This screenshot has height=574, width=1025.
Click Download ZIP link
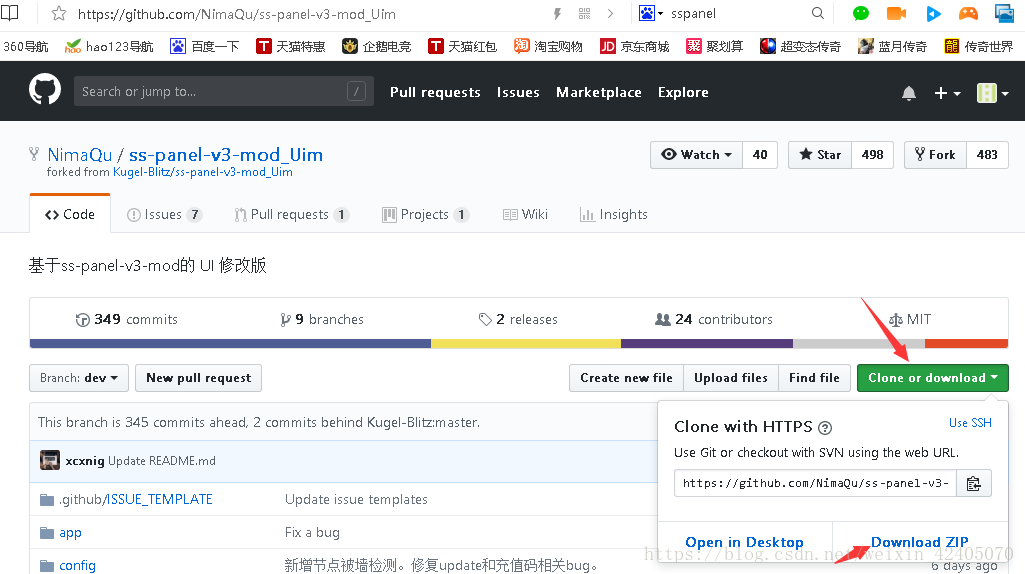point(920,542)
